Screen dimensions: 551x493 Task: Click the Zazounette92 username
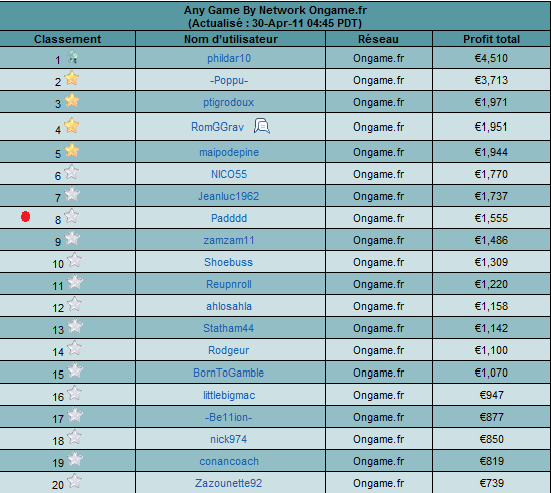tap(229, 484)
